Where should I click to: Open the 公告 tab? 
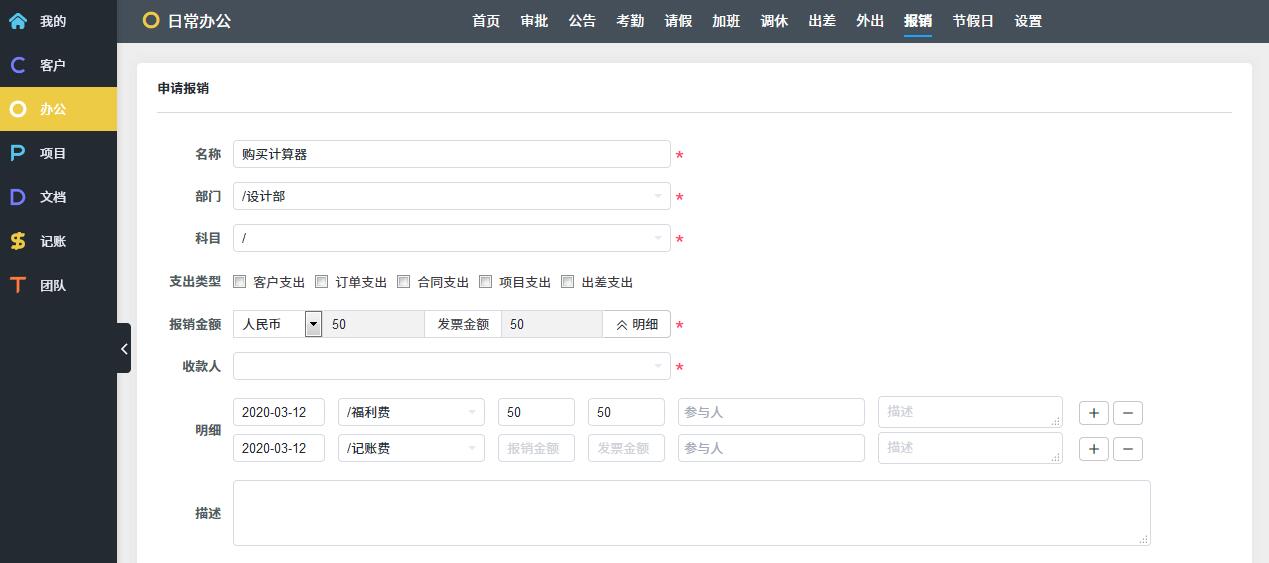(x=582, y=21)
